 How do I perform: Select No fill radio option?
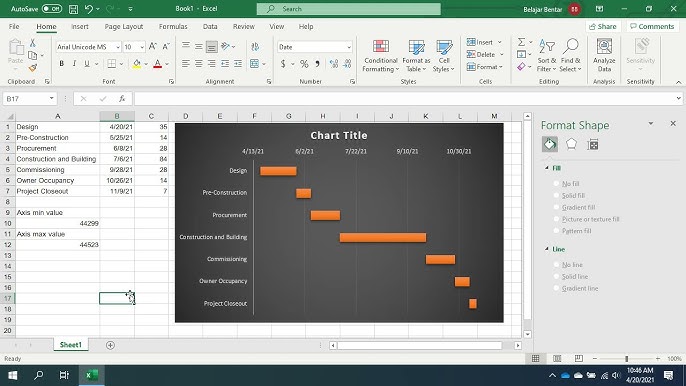(x=556, y=184)
